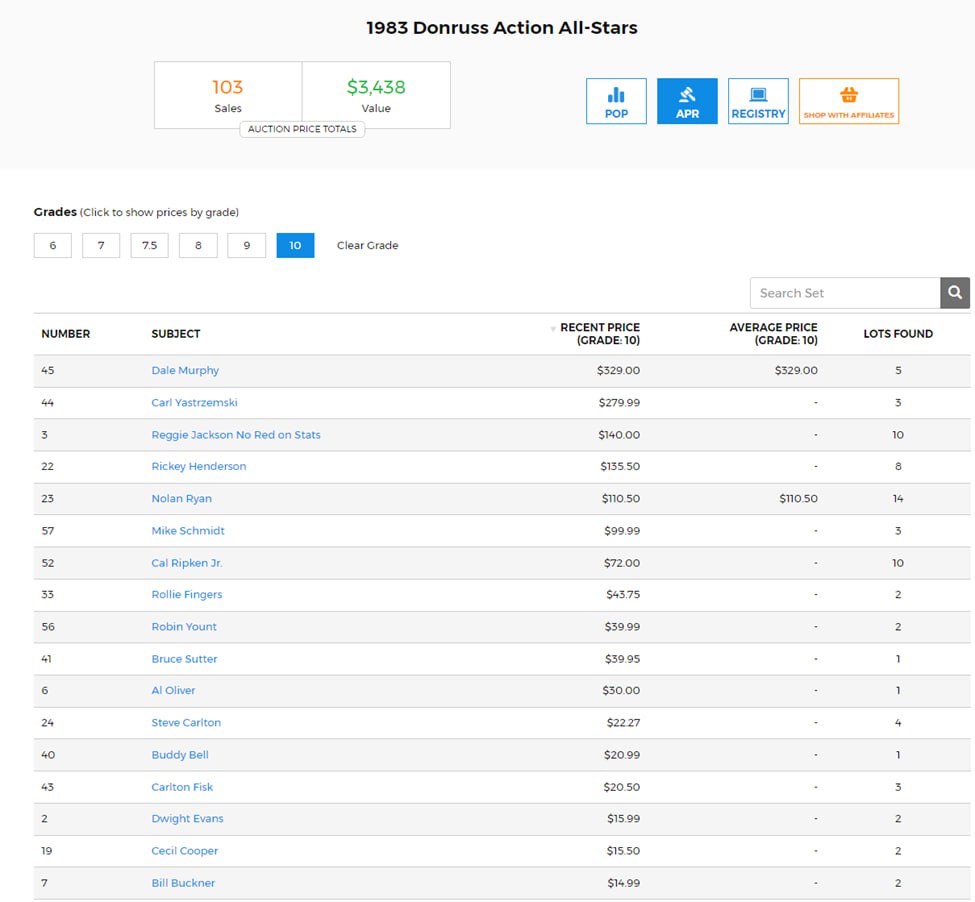Screen dimensions: 975x902
Task: Open Reggie Jackson No Red on Stats link
Action: (x=236, y=435)
